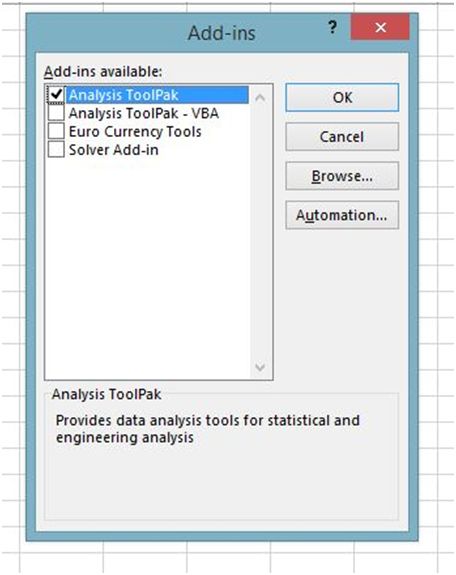Confirm selection with the OK button
The height and width of the screenshot is (575, 456).
click(342, 98)
